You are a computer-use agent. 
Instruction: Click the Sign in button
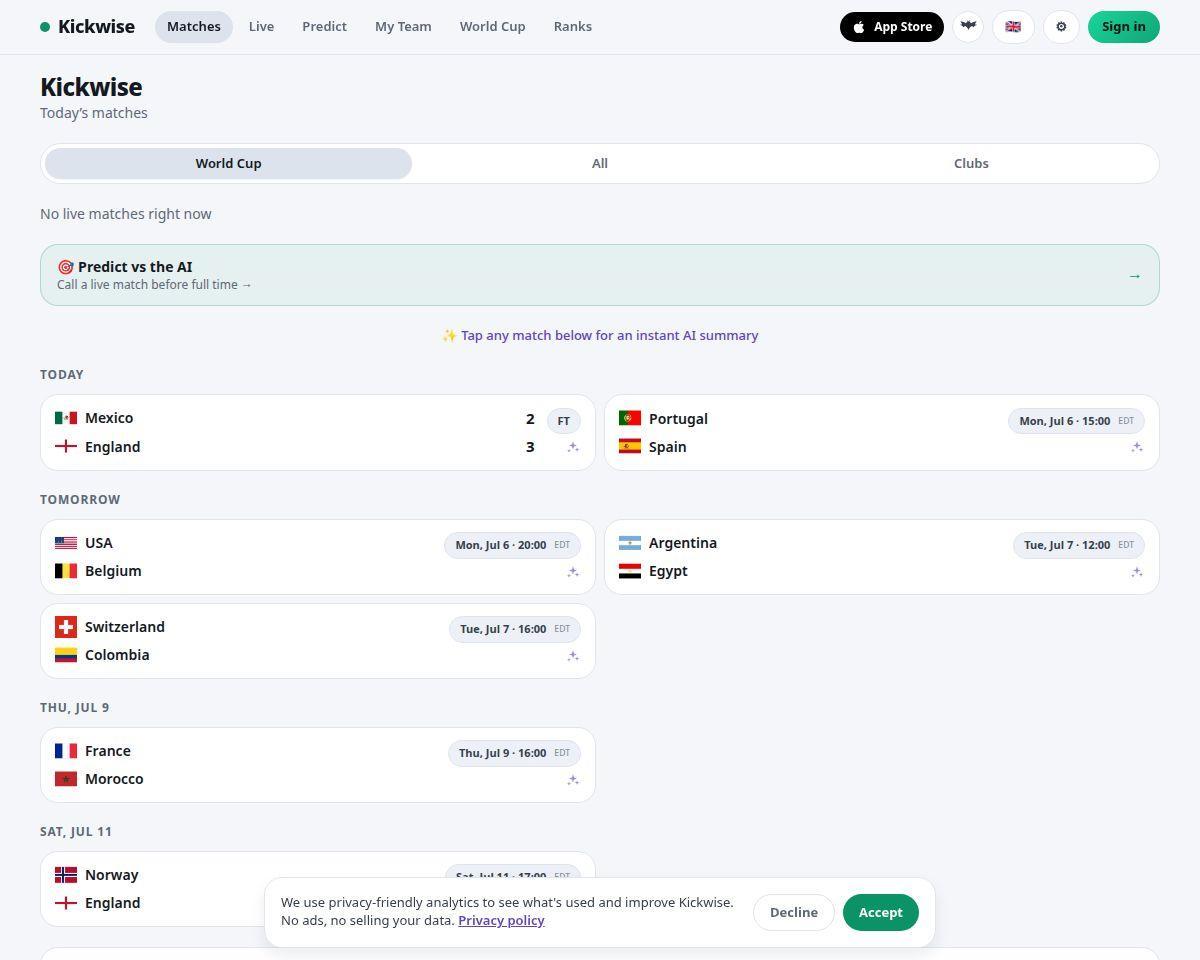point(1124,27)
